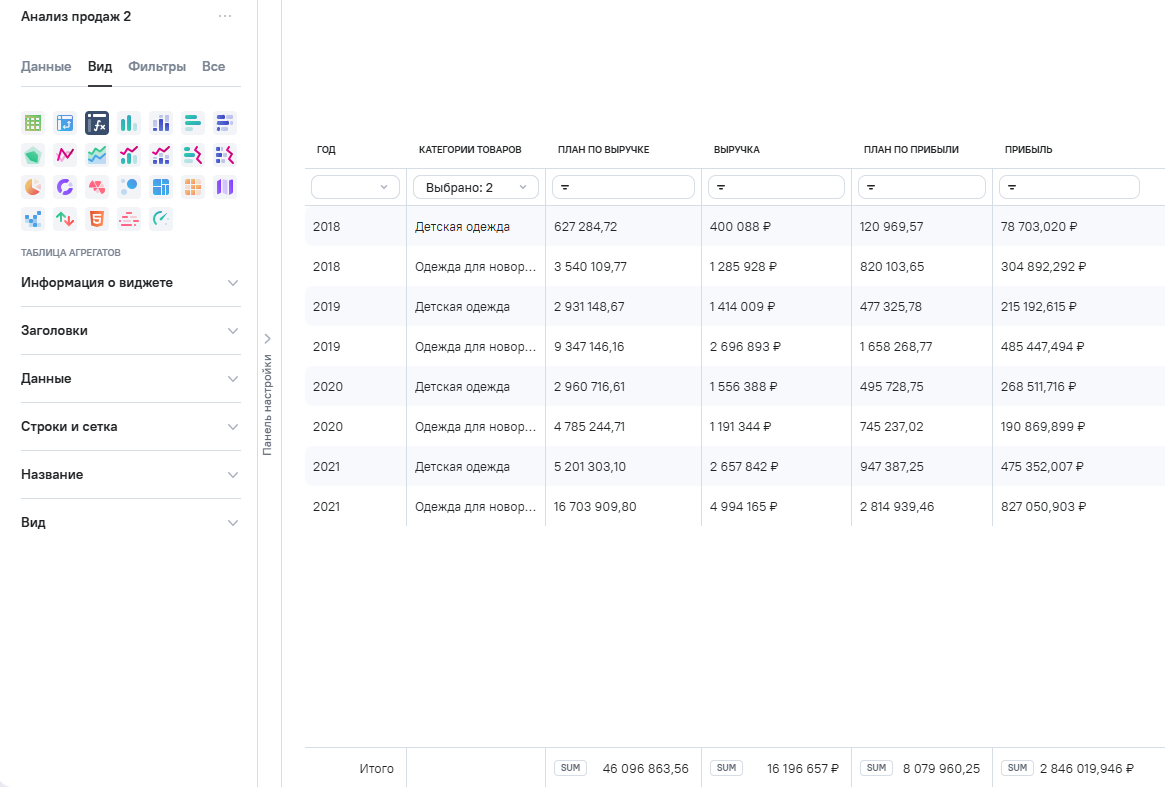1165x787 pixels.
Task: Expand the Заголовки settings section
Action: click(x=130, y=331)
